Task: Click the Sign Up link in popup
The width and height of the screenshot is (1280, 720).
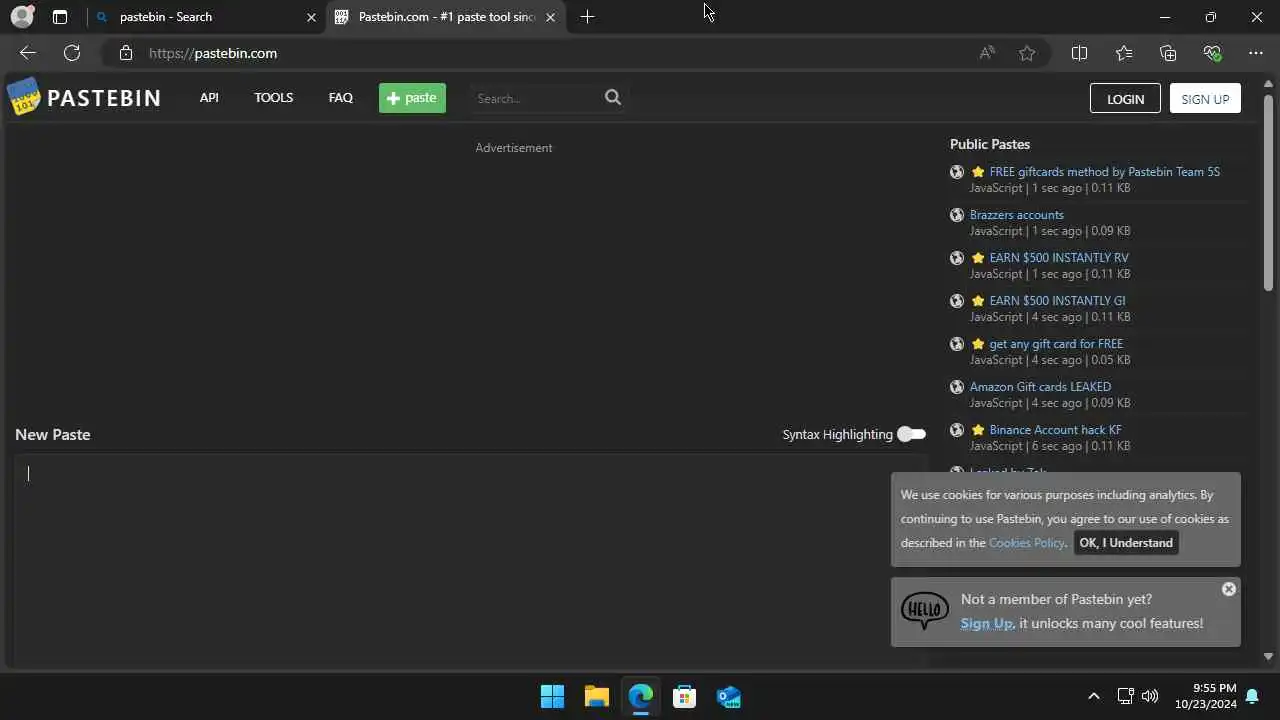Action: [x=987, y=623]
